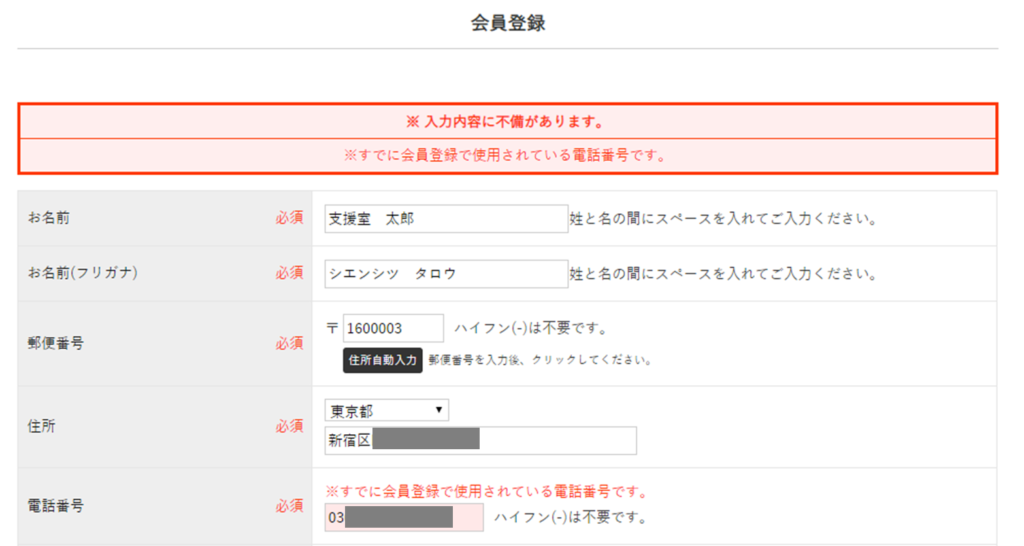The image size is (1024, 546).
Task: Click the お名前 row label
Action: tap(49, 217)
